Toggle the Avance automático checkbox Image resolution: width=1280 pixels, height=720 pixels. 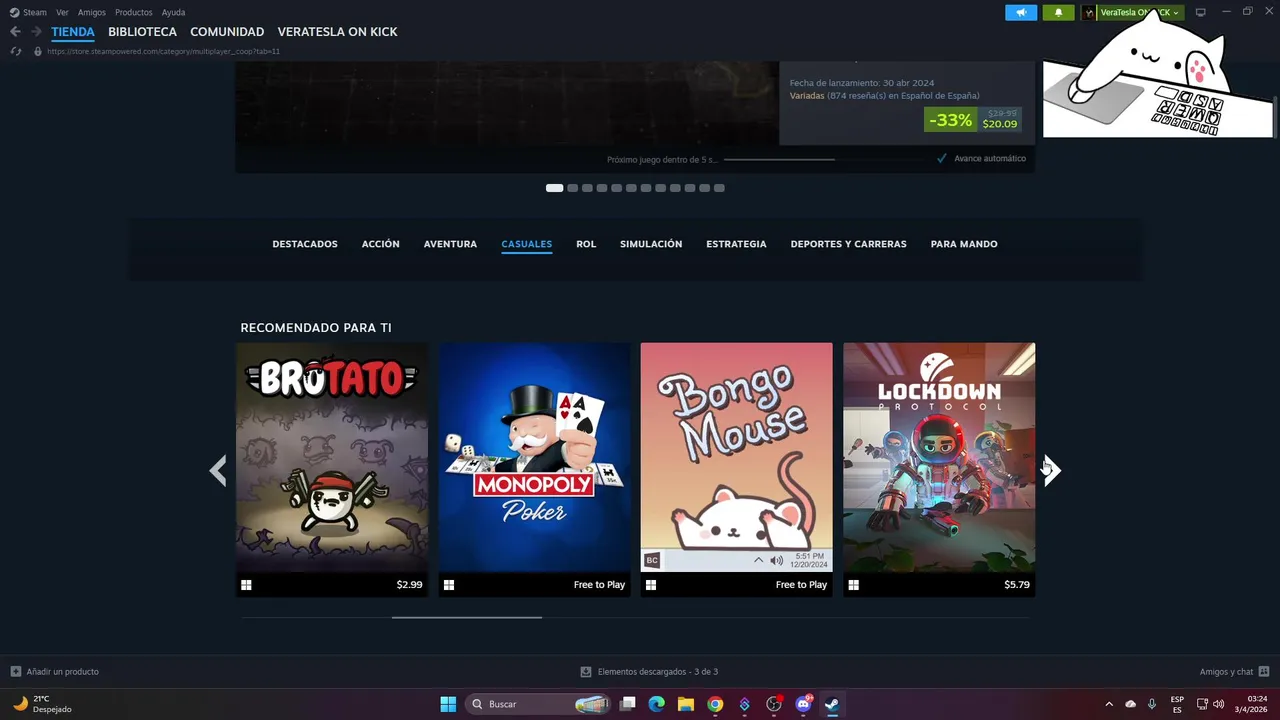[x=942, y=158]
